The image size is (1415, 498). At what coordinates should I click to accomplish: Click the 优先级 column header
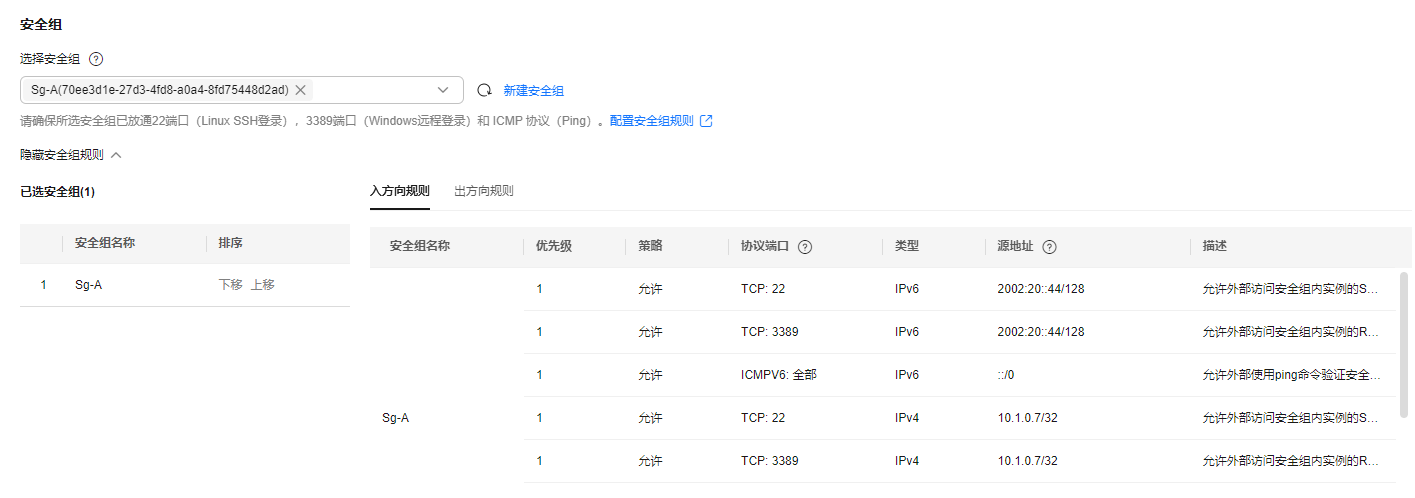[x=554, y=246]
